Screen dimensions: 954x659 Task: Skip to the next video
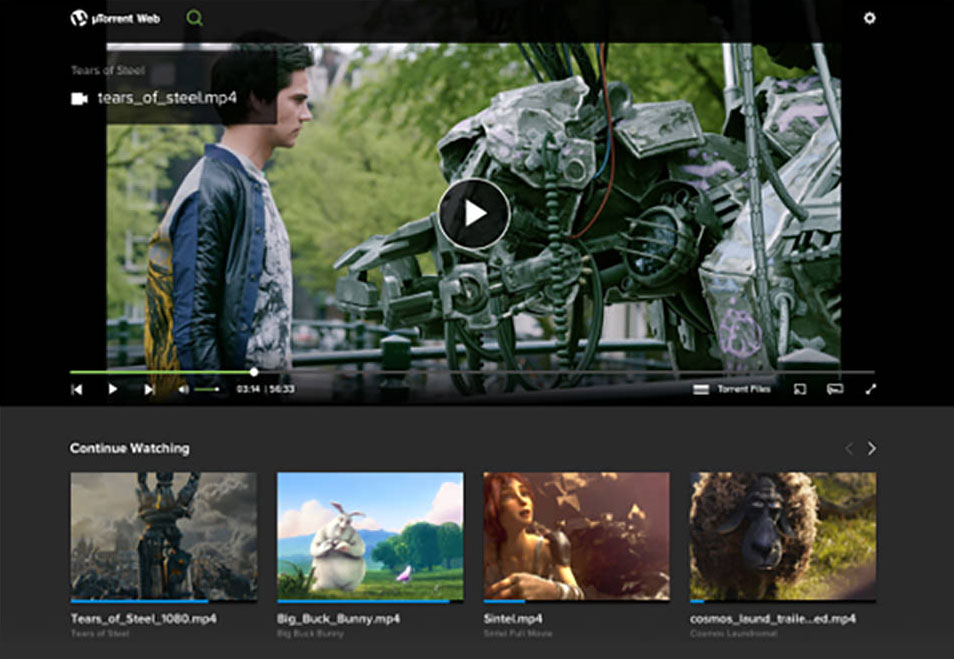click(149, 389)
